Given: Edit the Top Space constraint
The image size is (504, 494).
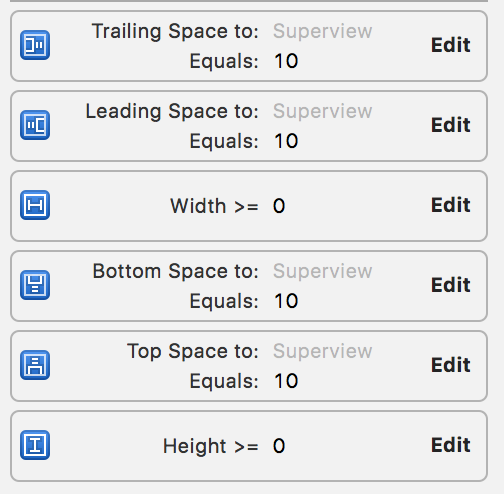Looking at the screenshot, I should click(451, 365).
